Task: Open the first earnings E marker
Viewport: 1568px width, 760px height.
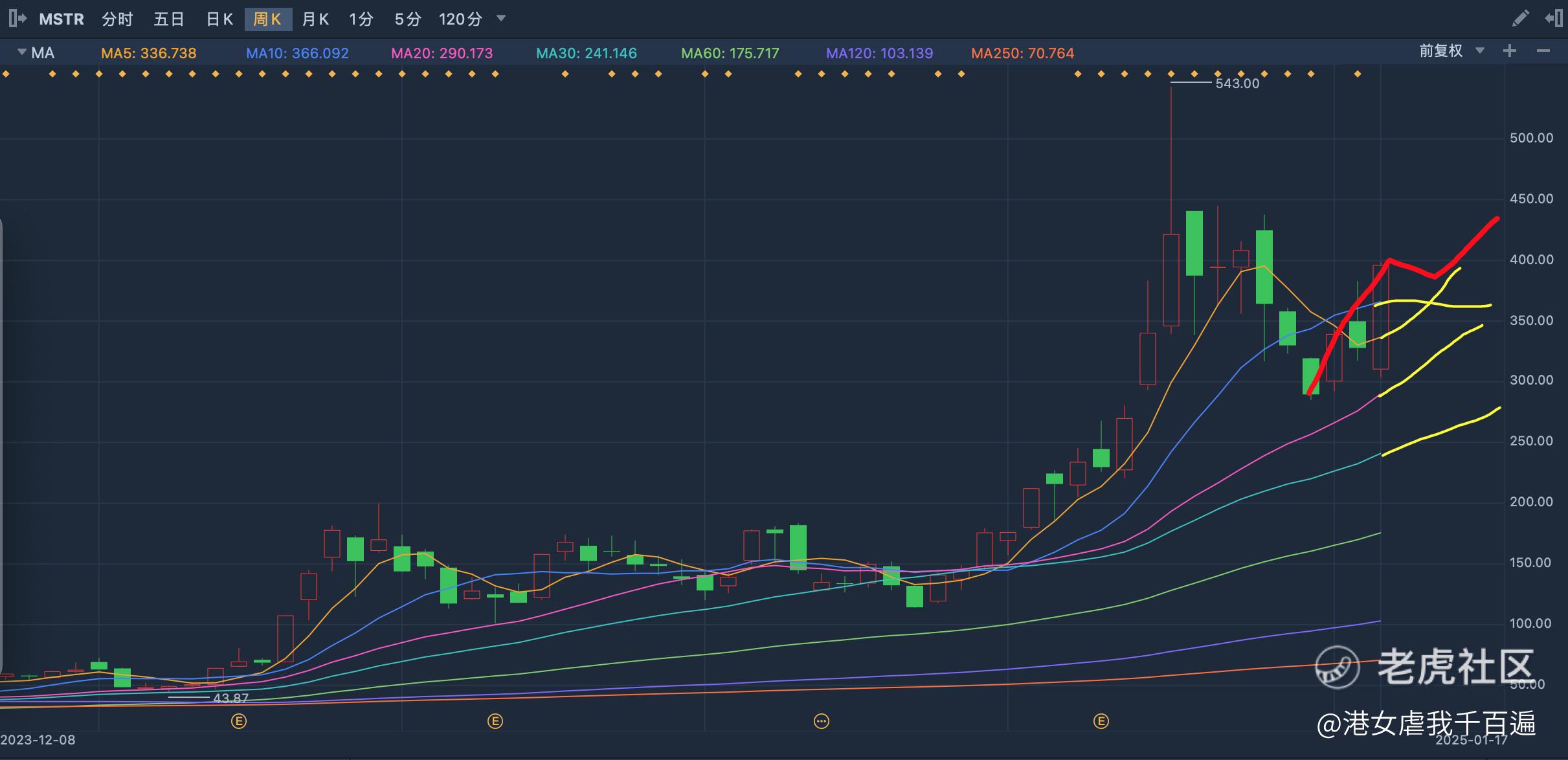Action: (239, 721)
